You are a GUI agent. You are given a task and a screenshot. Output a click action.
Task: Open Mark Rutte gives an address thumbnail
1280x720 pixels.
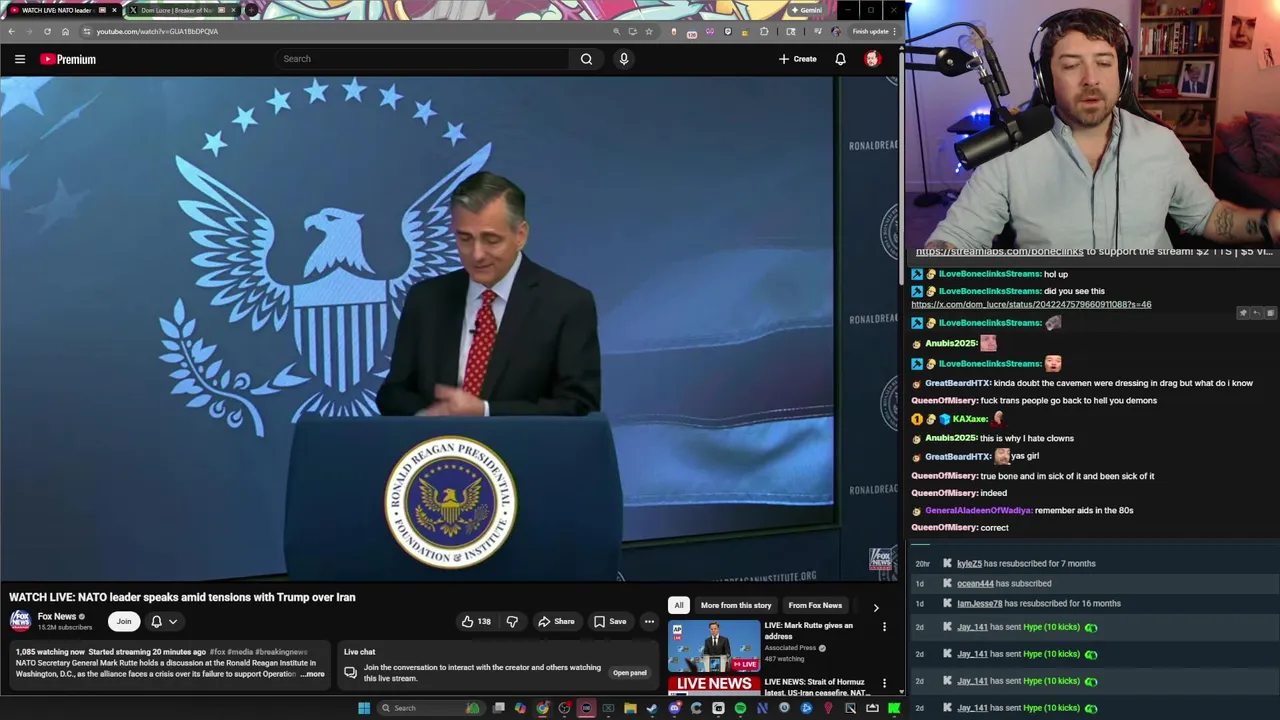point(714,645)
